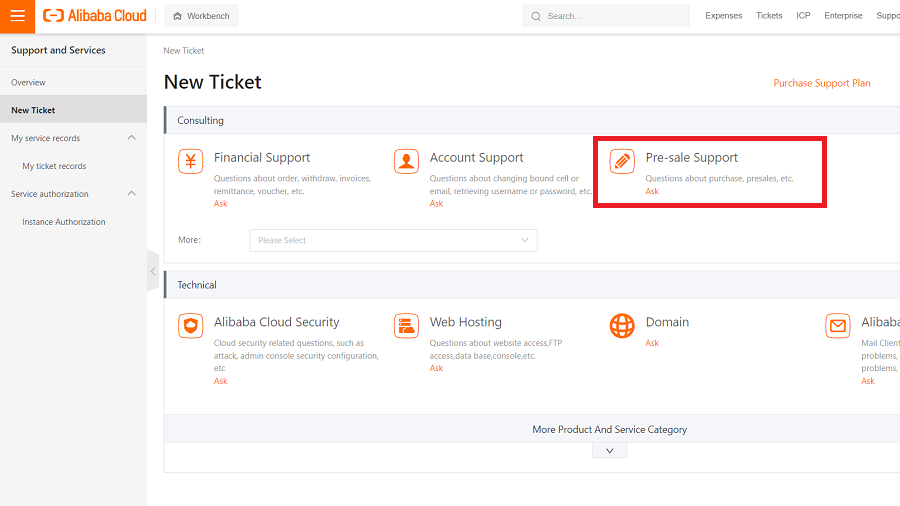This screenshot has width=900, height=506.
Task: Click Purchase Support Plan link
Action: pos(821,83)
